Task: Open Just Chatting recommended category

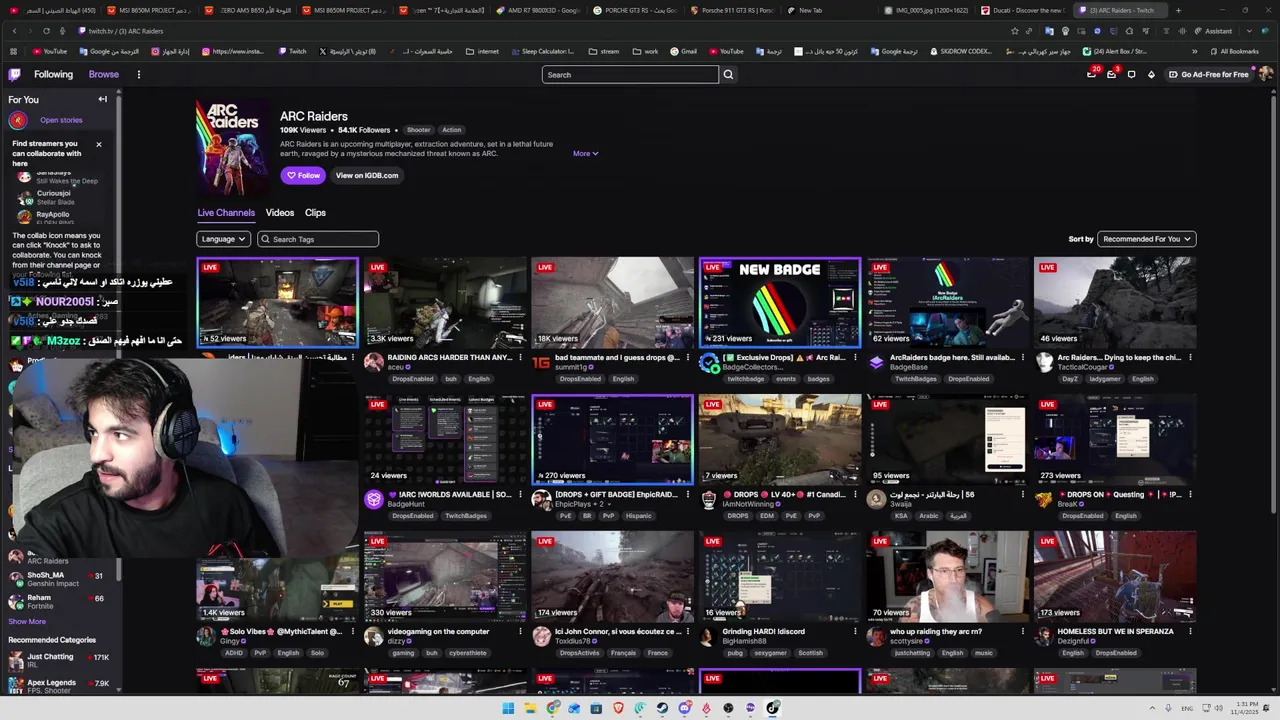Action: pos(58,661)
